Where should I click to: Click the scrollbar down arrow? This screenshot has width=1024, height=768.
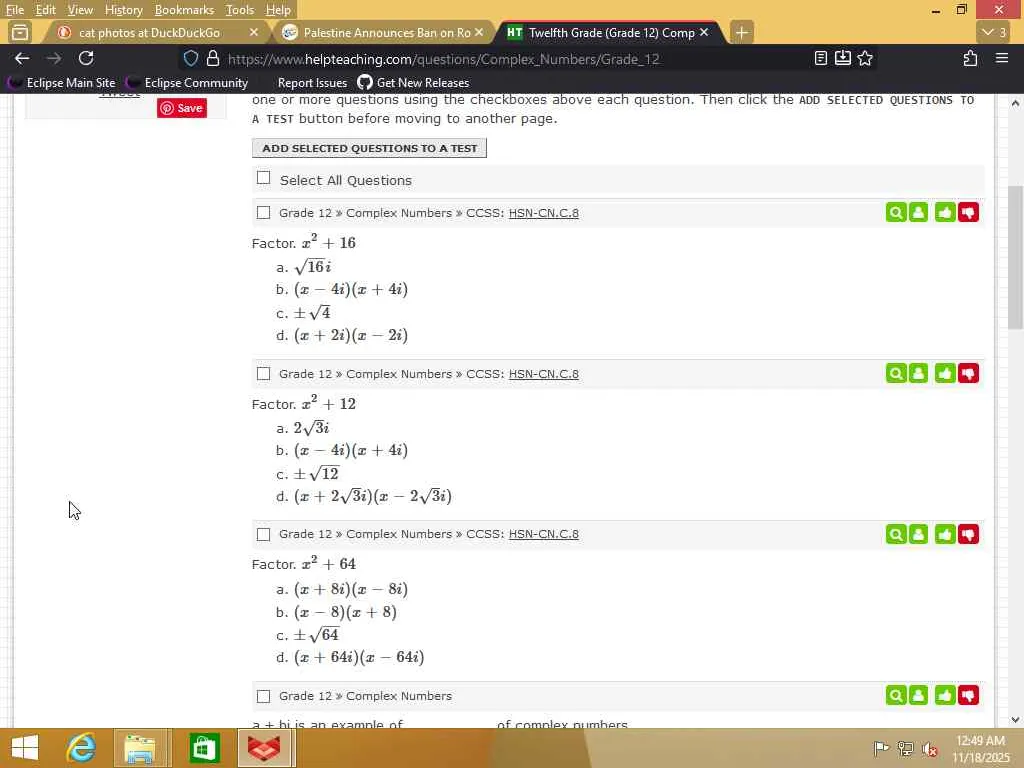[x=1016, y=720]
